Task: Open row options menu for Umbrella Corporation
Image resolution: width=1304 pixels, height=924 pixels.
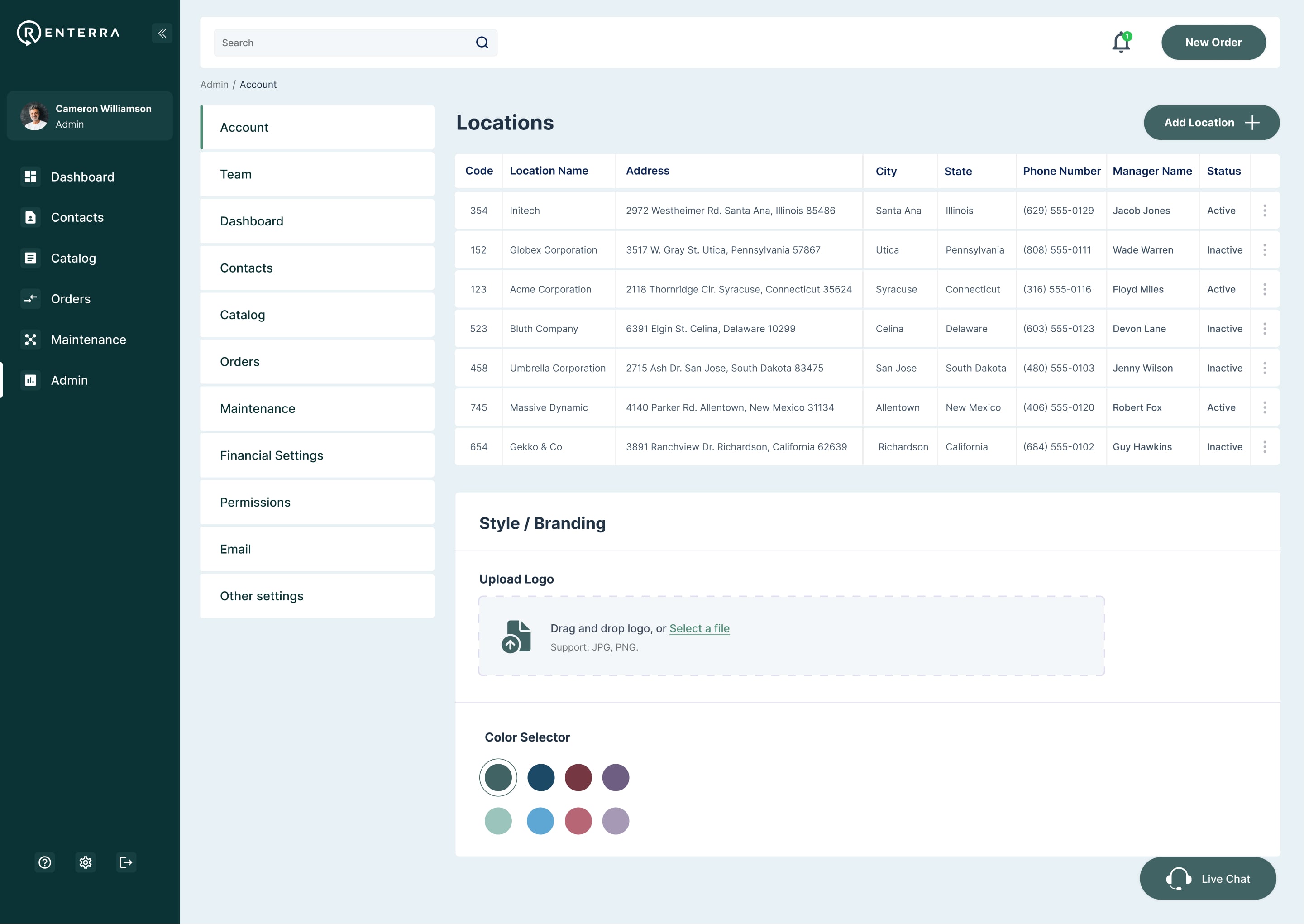Action: (1265, 368)
